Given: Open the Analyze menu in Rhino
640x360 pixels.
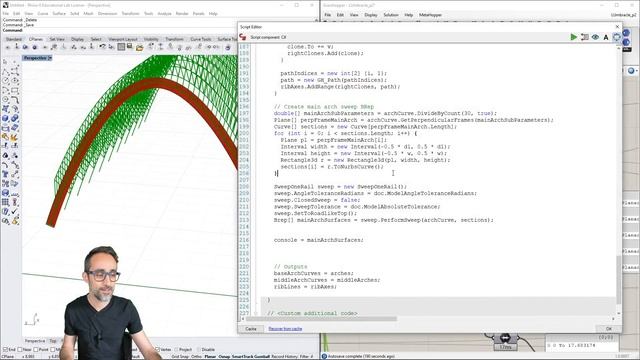Looking at the screenshot, I should [x=164, y=13].
